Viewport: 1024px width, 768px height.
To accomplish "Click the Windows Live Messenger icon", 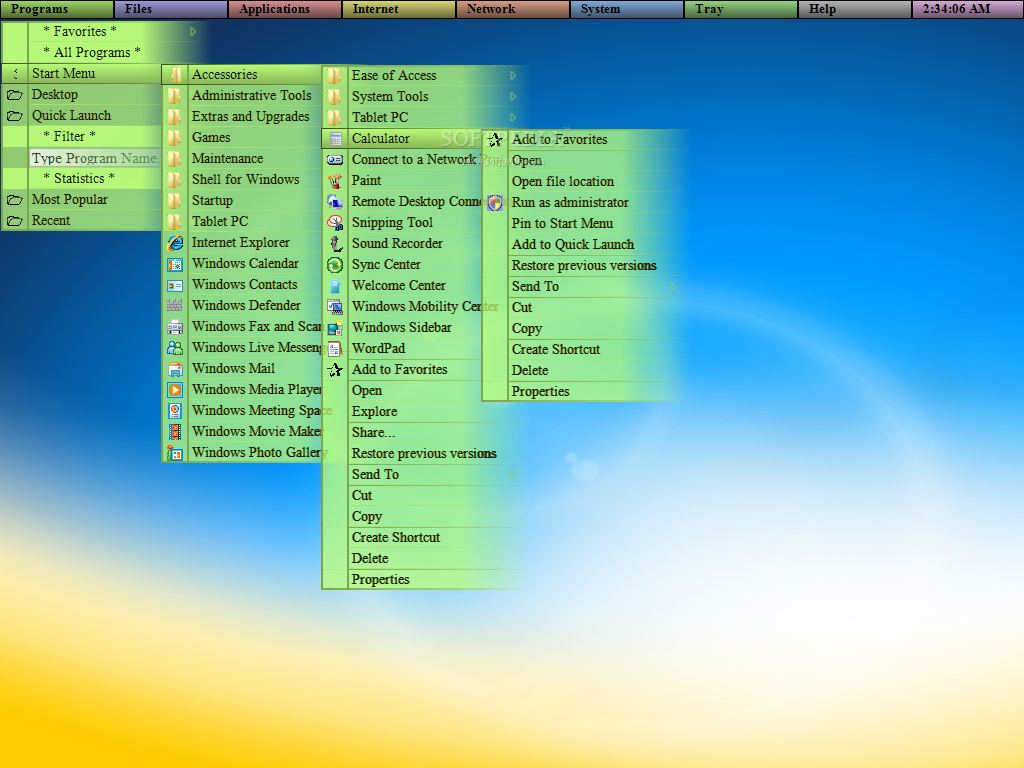I will [x=175, y=347].
